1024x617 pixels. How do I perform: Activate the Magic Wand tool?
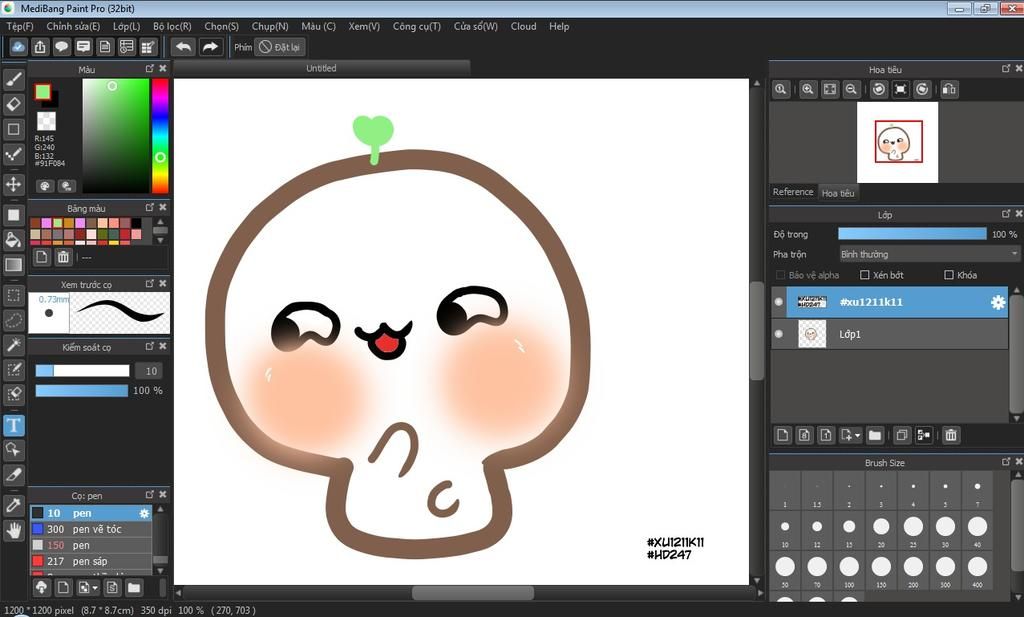coord(14,345)
